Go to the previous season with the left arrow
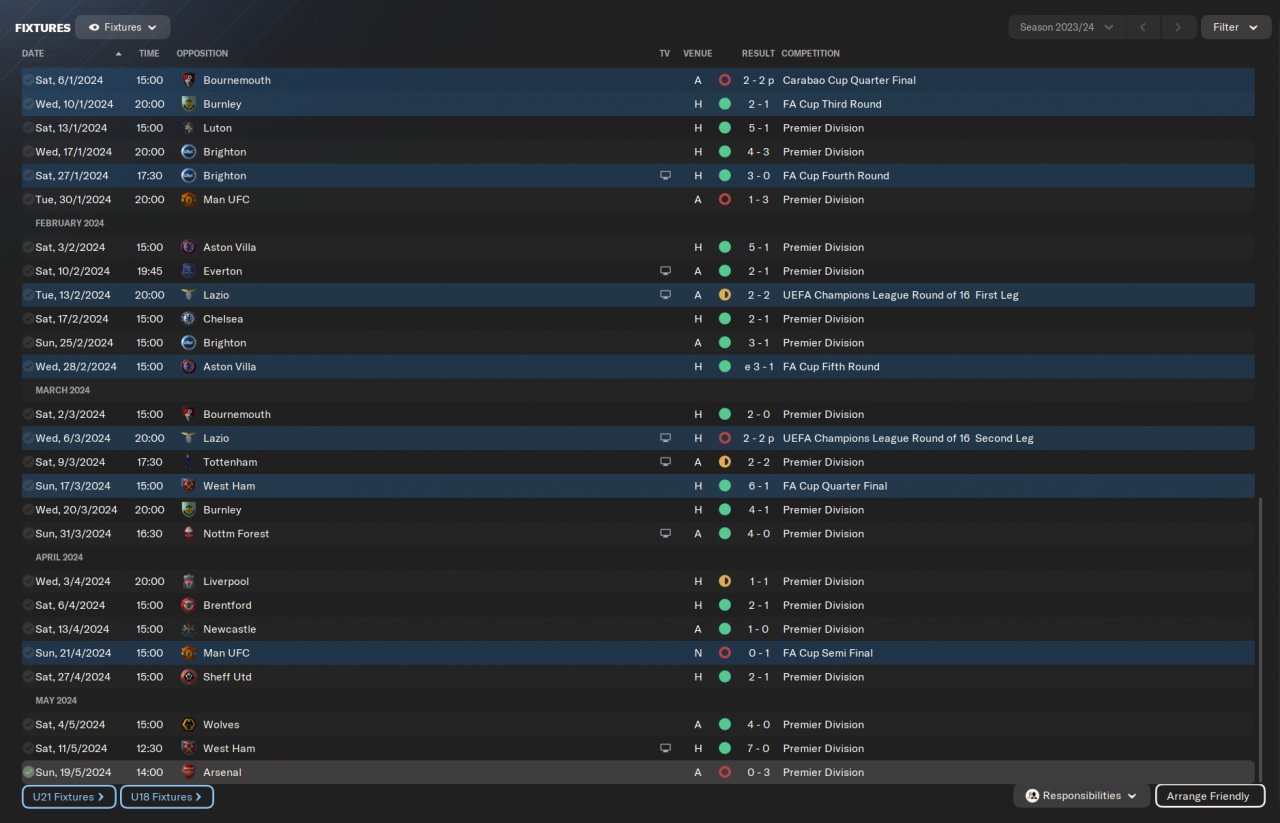This screenshot has height=823, width=1280. click(1143, 27)
